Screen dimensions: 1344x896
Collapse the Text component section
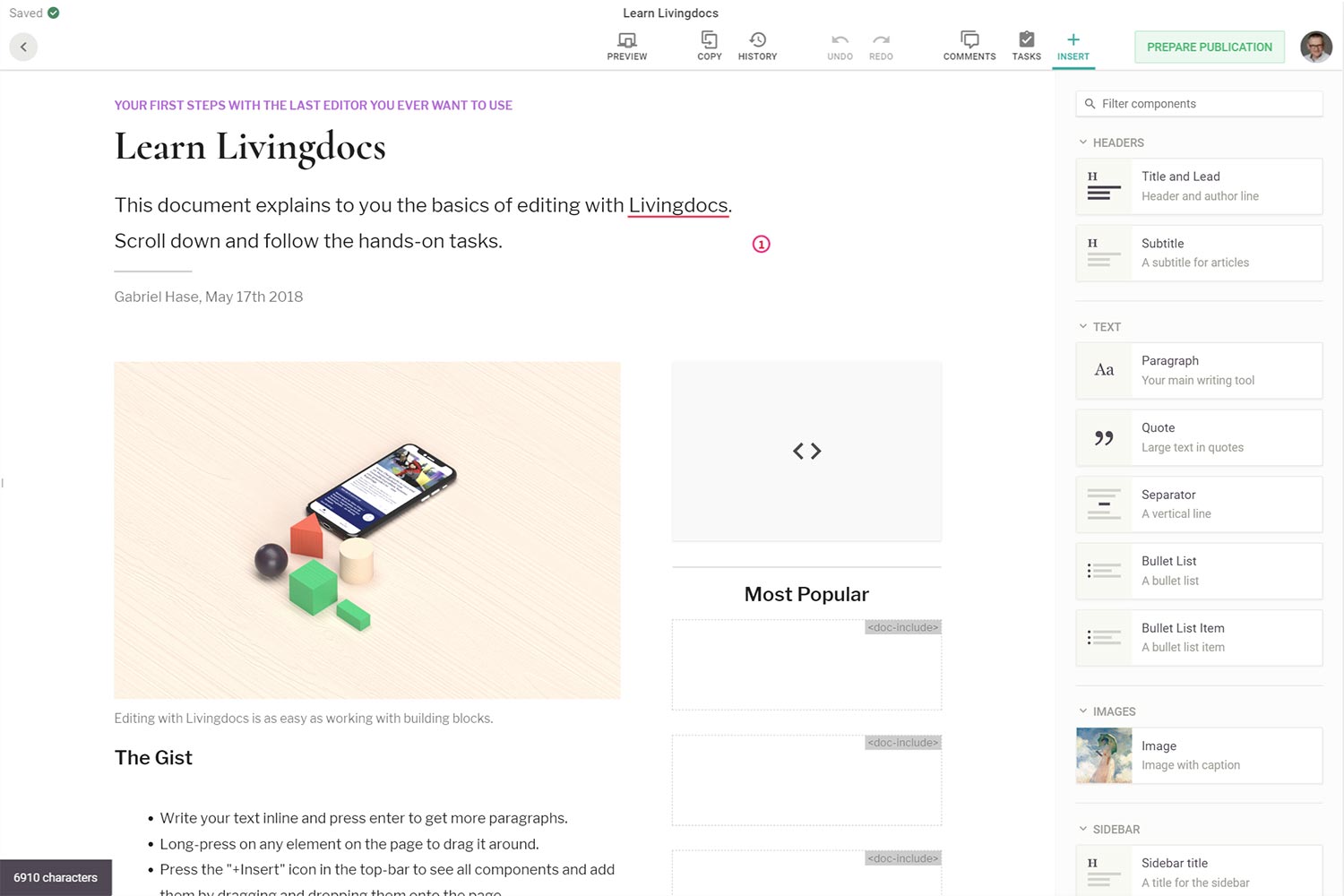click(x=1083, y=327)
